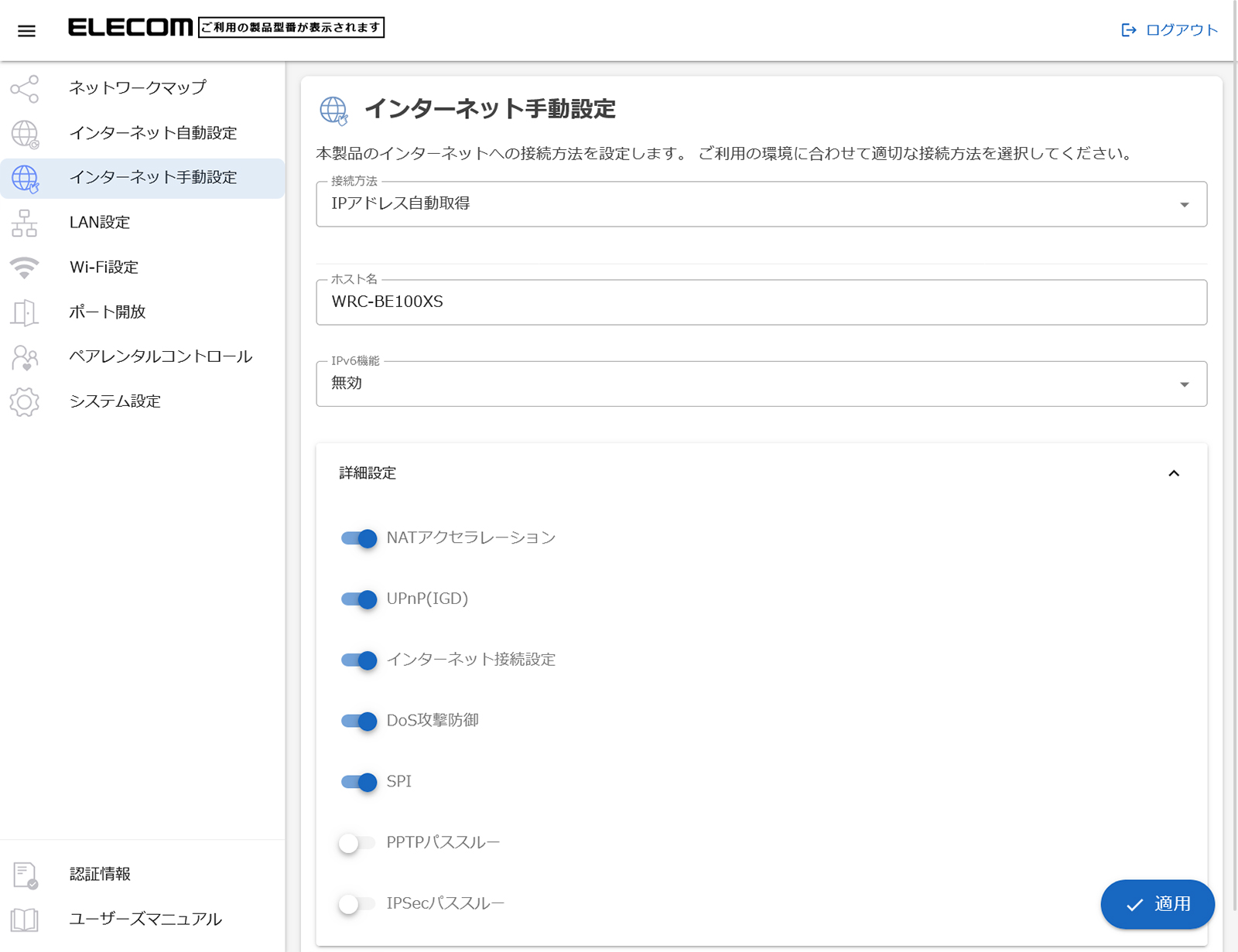1238x952 pixels.
Task: Click the parental control people icon
Action: click(x=25, y=357)
